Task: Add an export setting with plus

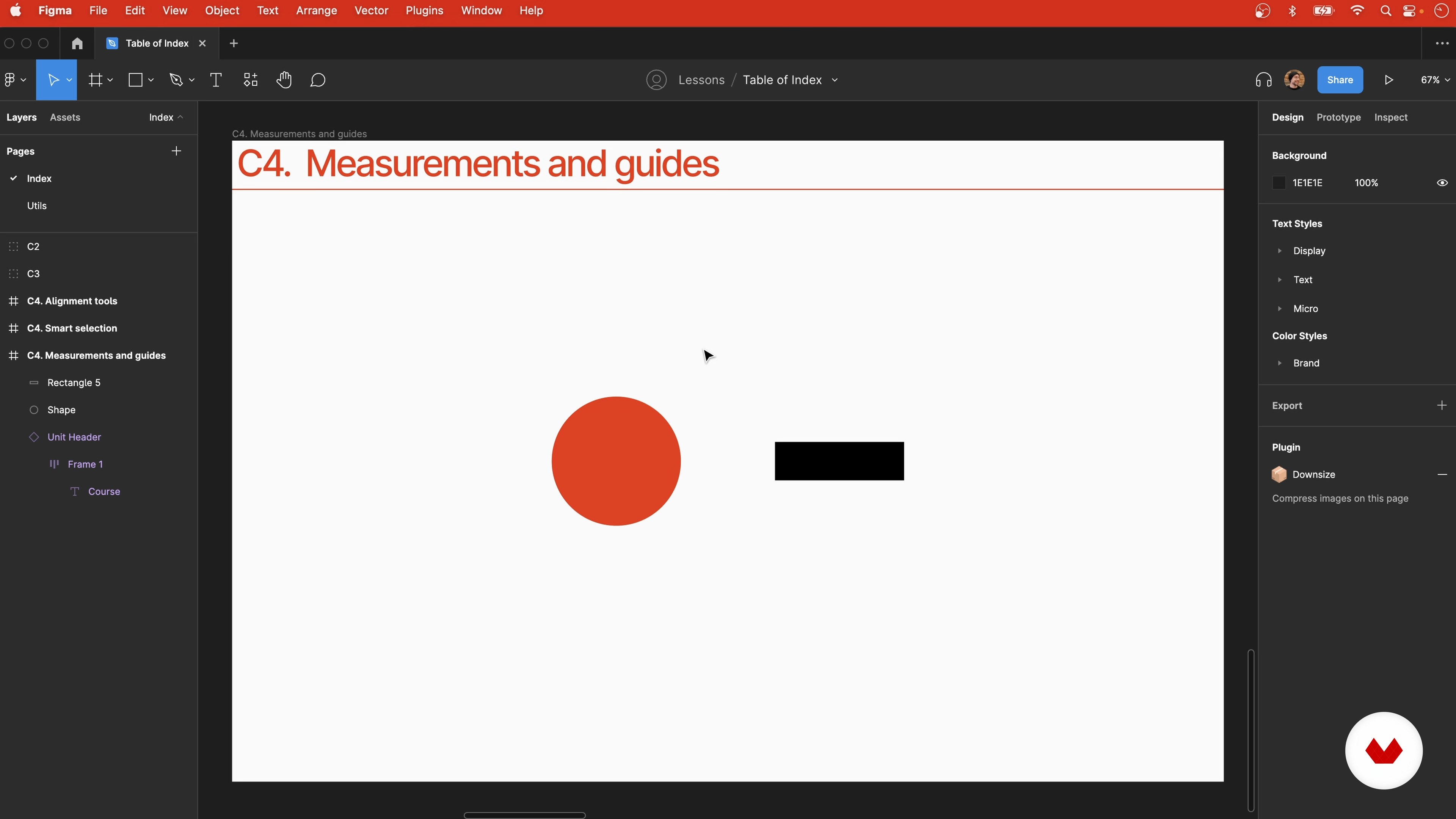Action: (x=1442, y=405)
